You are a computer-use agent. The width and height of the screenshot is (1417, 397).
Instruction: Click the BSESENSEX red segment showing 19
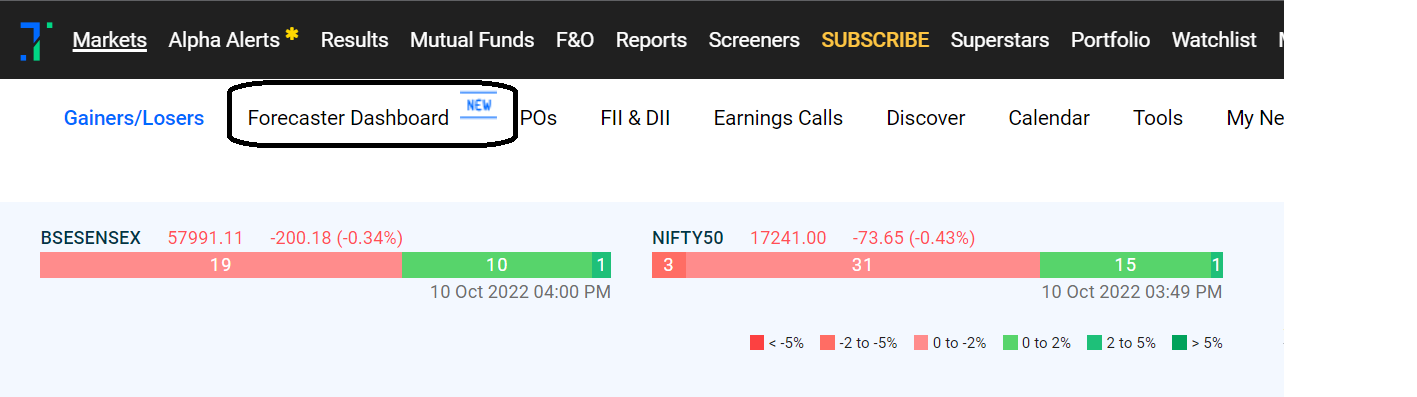click(221, 265)
